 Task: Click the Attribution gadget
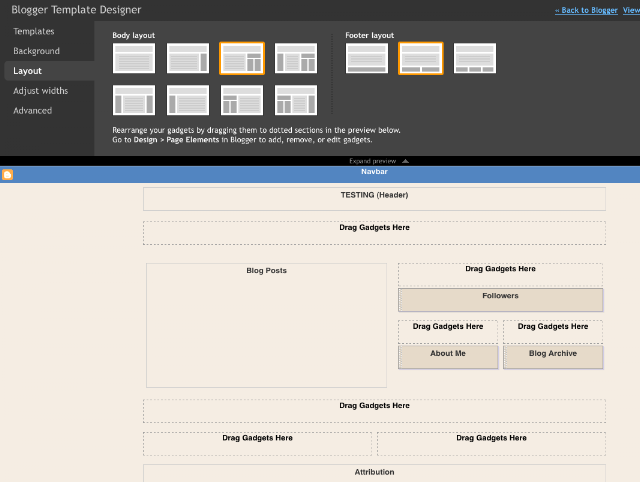374,473
